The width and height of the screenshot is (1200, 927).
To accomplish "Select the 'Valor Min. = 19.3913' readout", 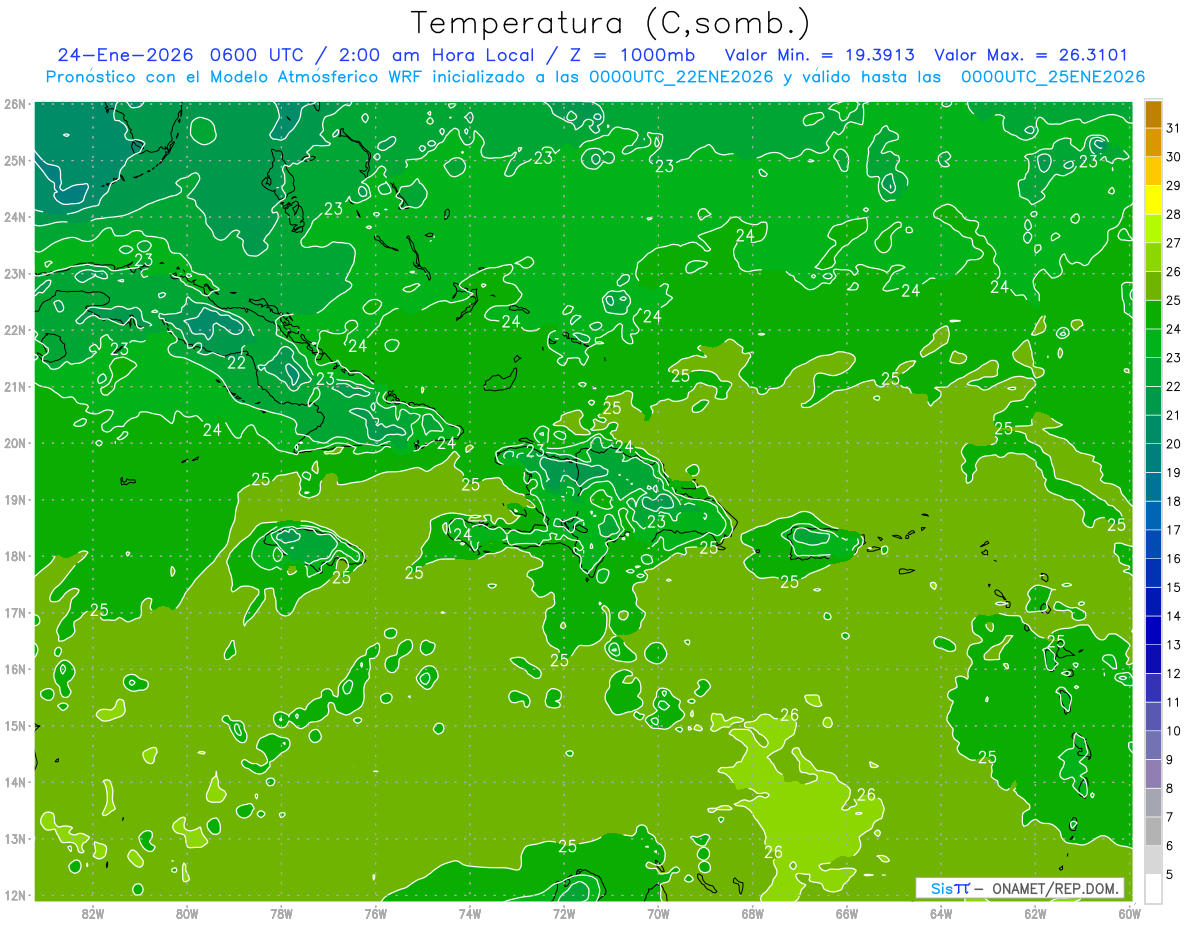I will [x=820, y=55].
